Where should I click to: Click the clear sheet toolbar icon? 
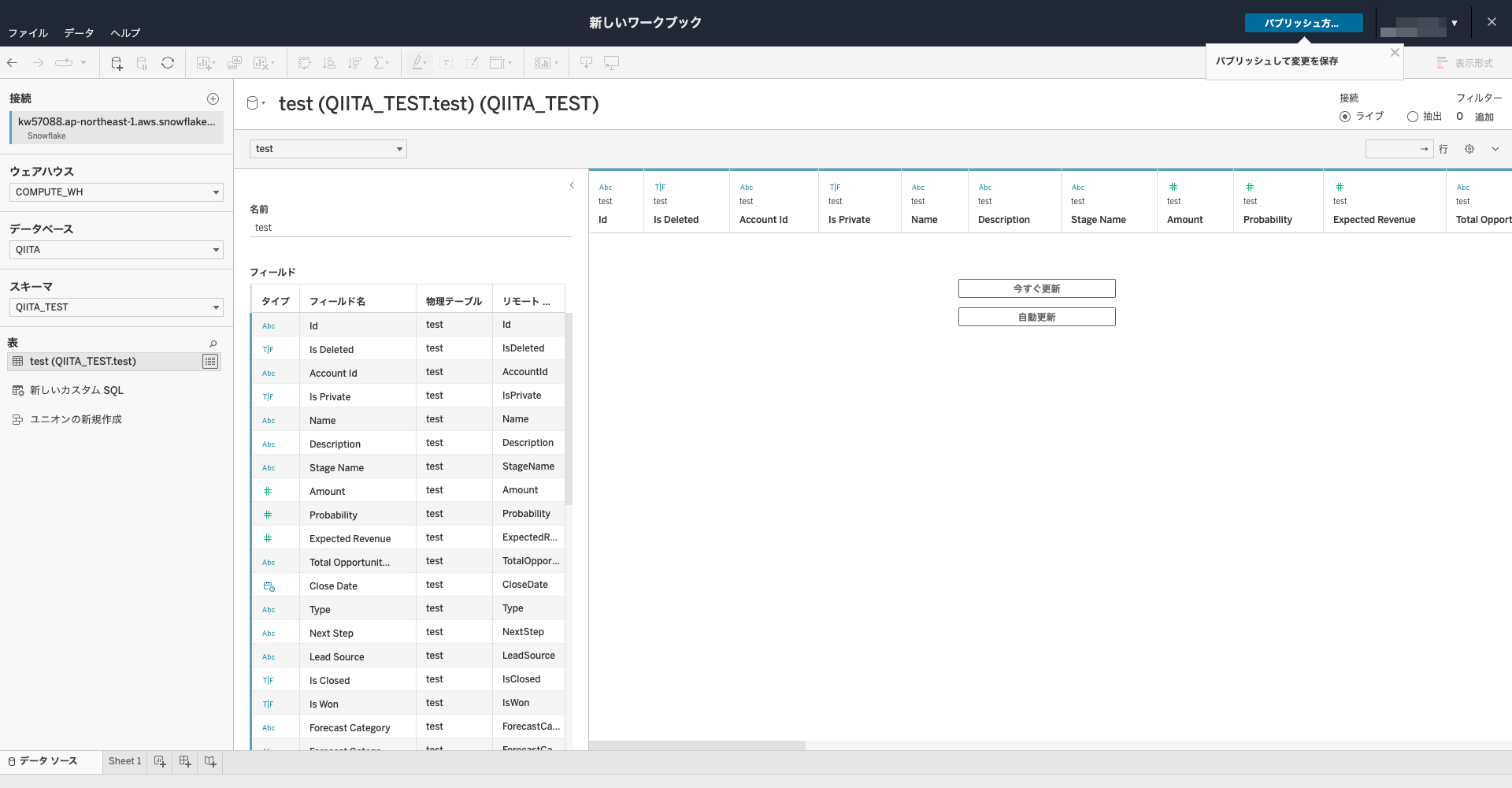(x=263, y=63)
